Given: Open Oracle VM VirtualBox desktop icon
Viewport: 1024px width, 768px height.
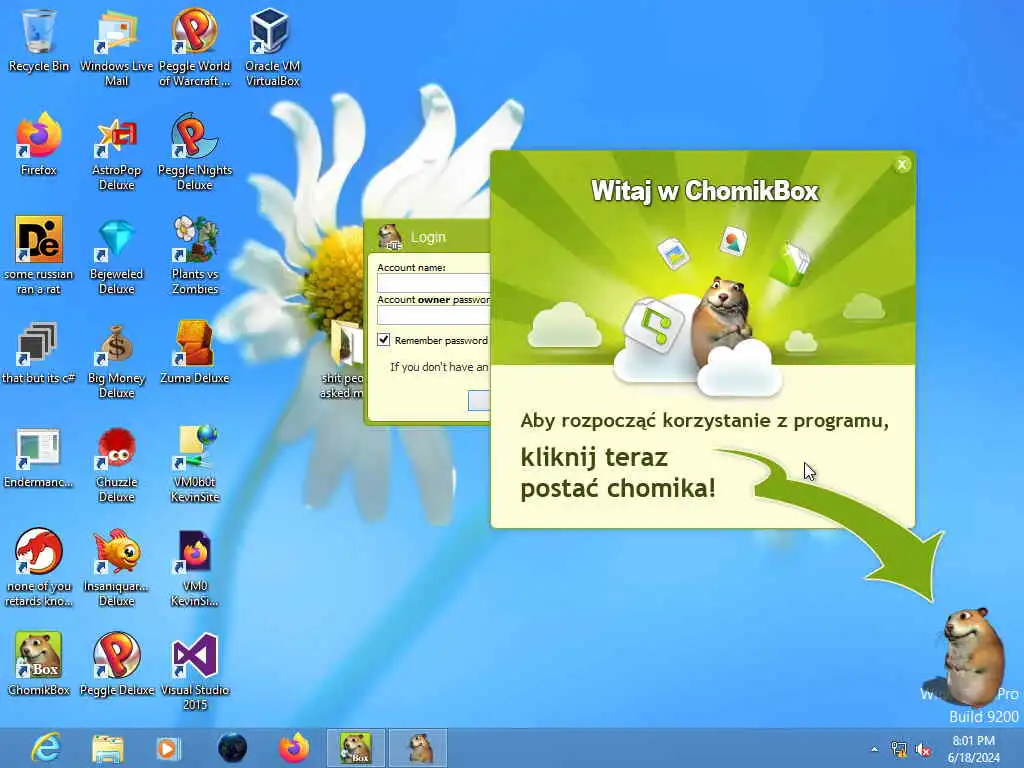Looking at the screenshot, I should (272, 47).
